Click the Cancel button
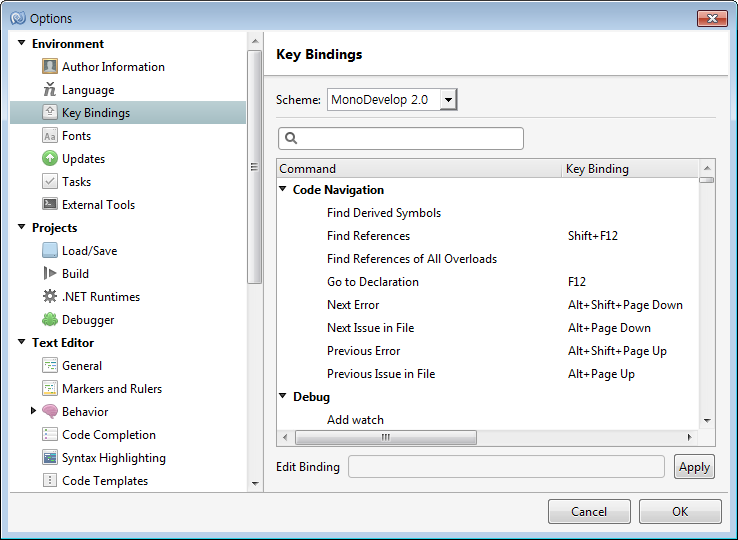 point(589,512)
